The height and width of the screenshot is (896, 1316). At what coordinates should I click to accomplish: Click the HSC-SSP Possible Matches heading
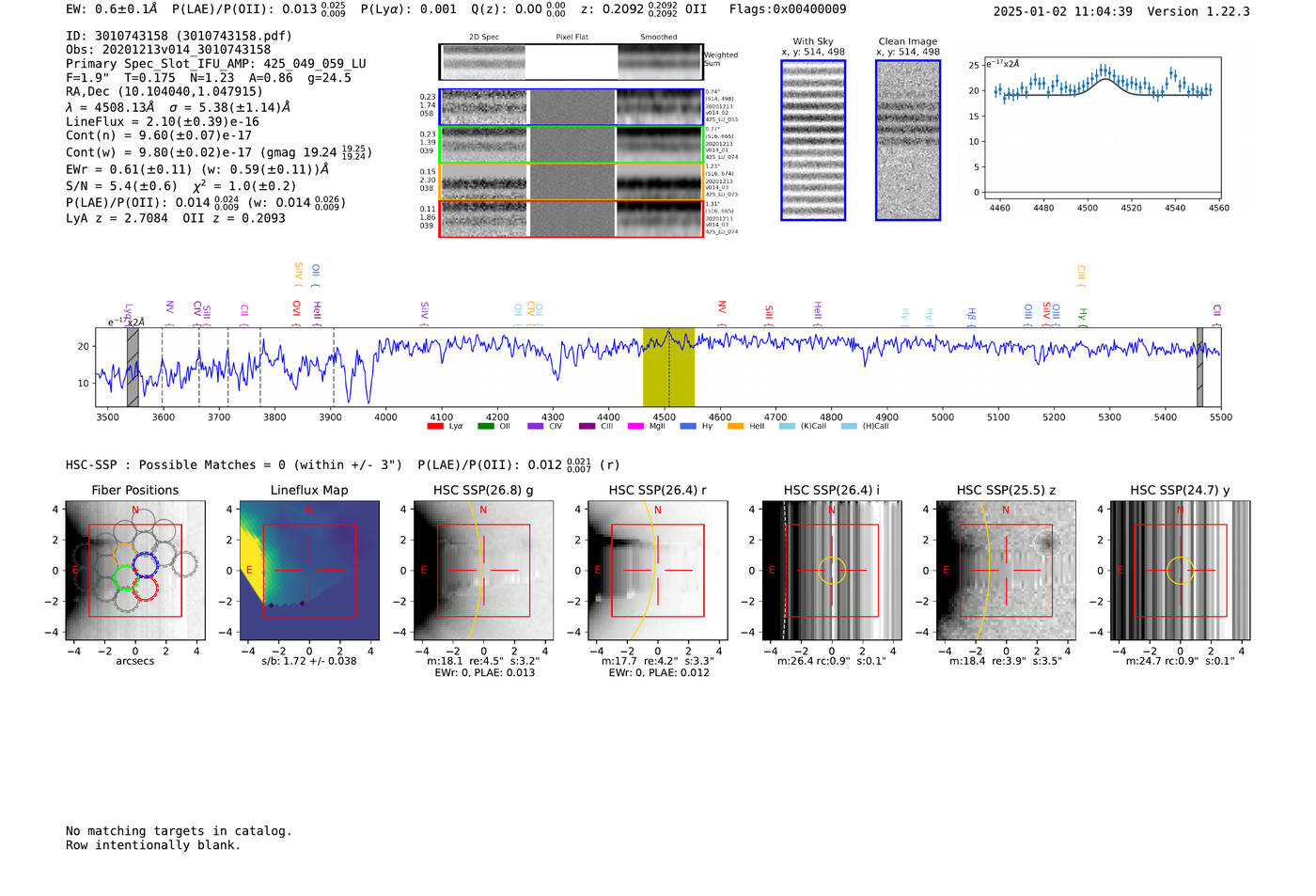click(x=234, y=465)
